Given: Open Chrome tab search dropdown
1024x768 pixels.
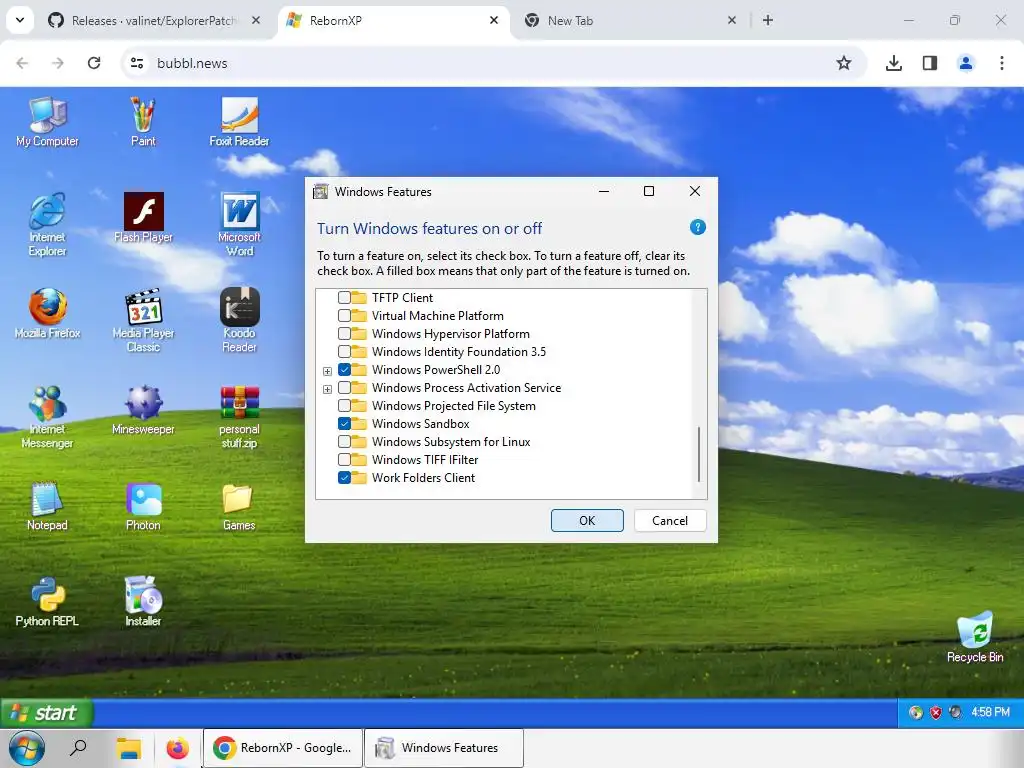Looking at the screenshot, I should pos(20,20).
